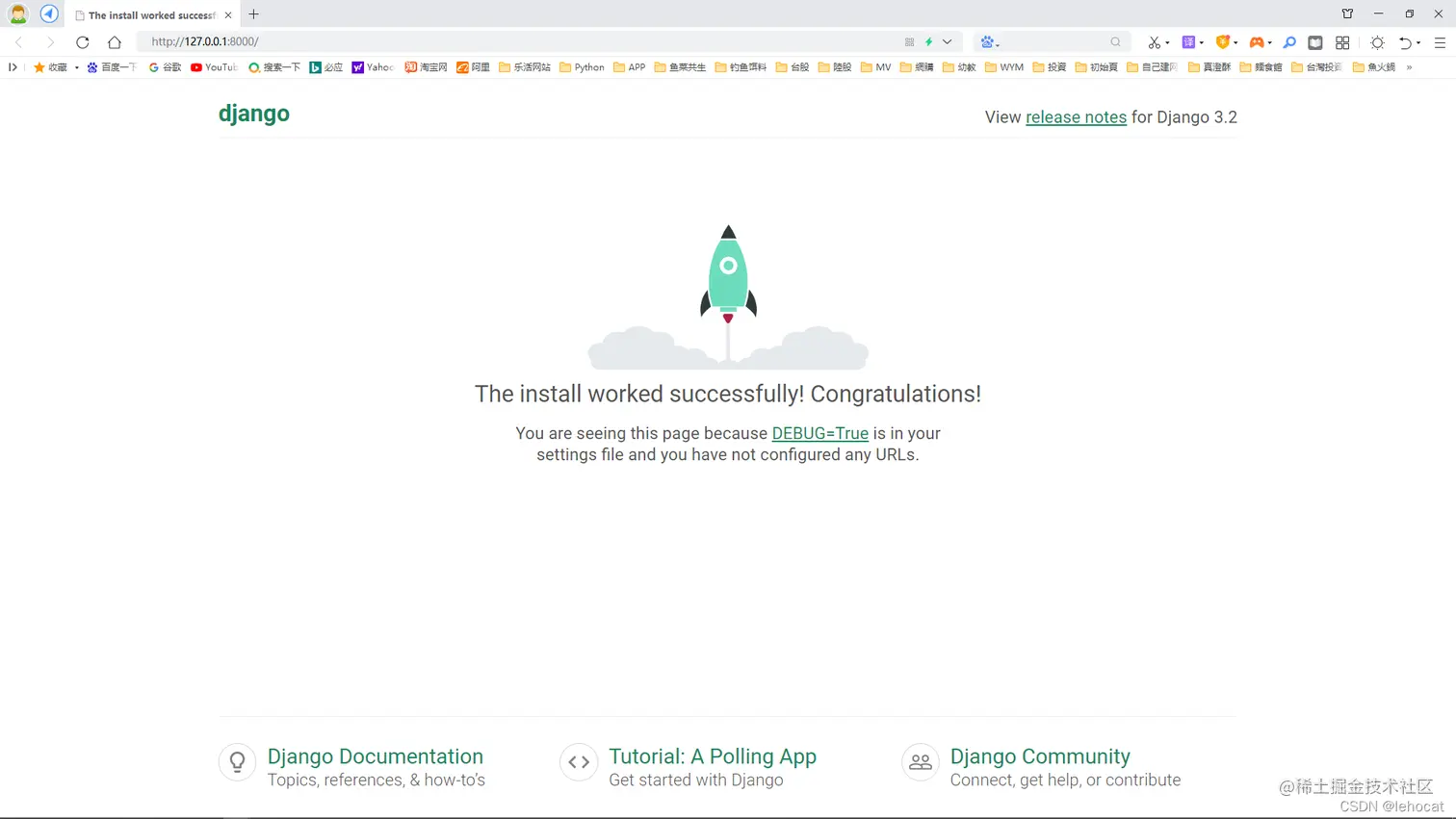Click the QR code icon in address bar
The height and width of the screenshot is (819, 1456).
pyautogui.click(x=909, y=42)
